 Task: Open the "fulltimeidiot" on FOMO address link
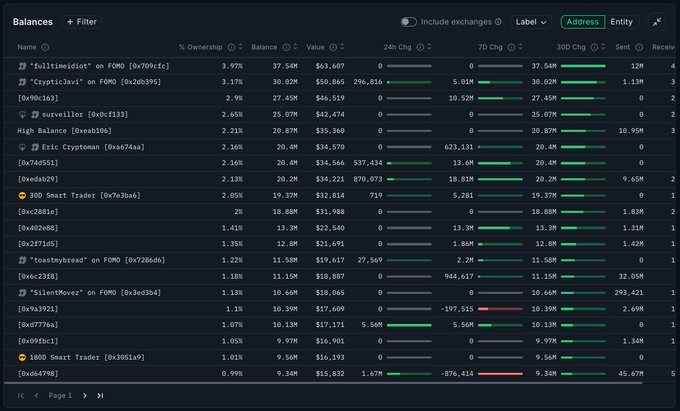pos(100,66)
